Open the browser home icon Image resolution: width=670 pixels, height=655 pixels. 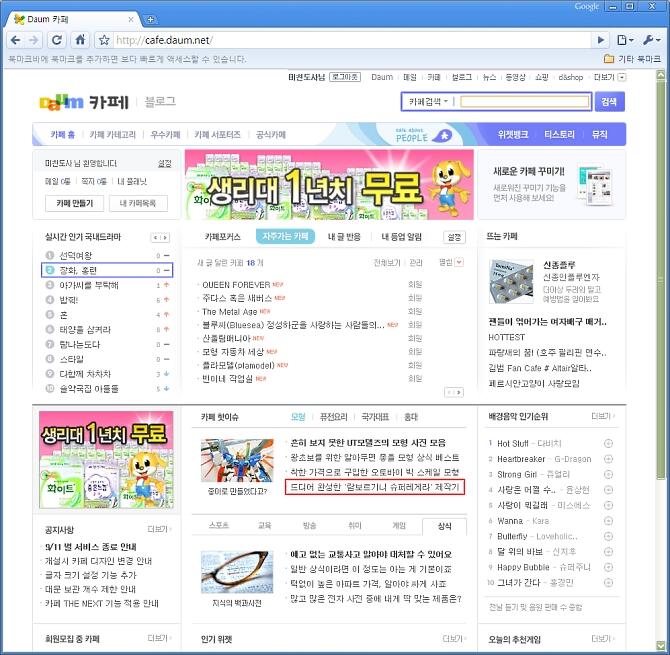[80, 40]
